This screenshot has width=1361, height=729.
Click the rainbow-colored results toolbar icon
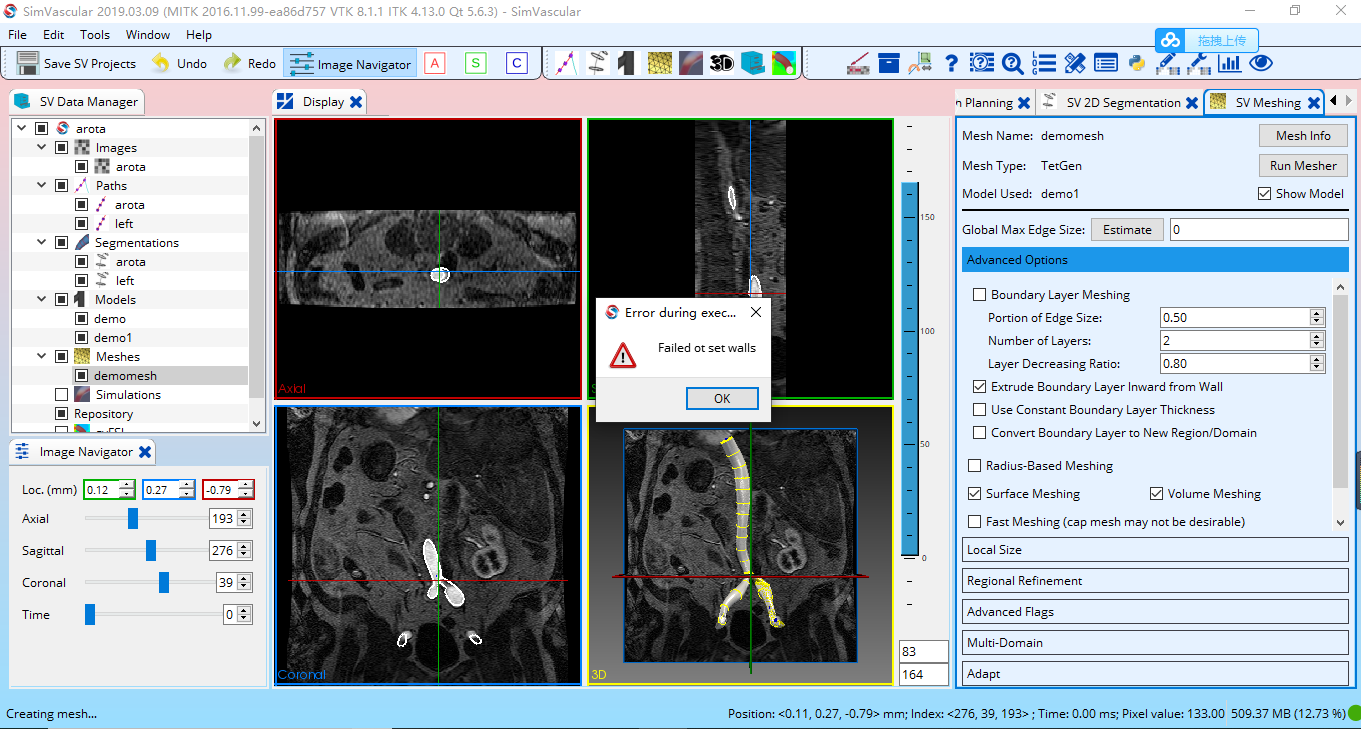pyautogui.click(x=783, y=63)
